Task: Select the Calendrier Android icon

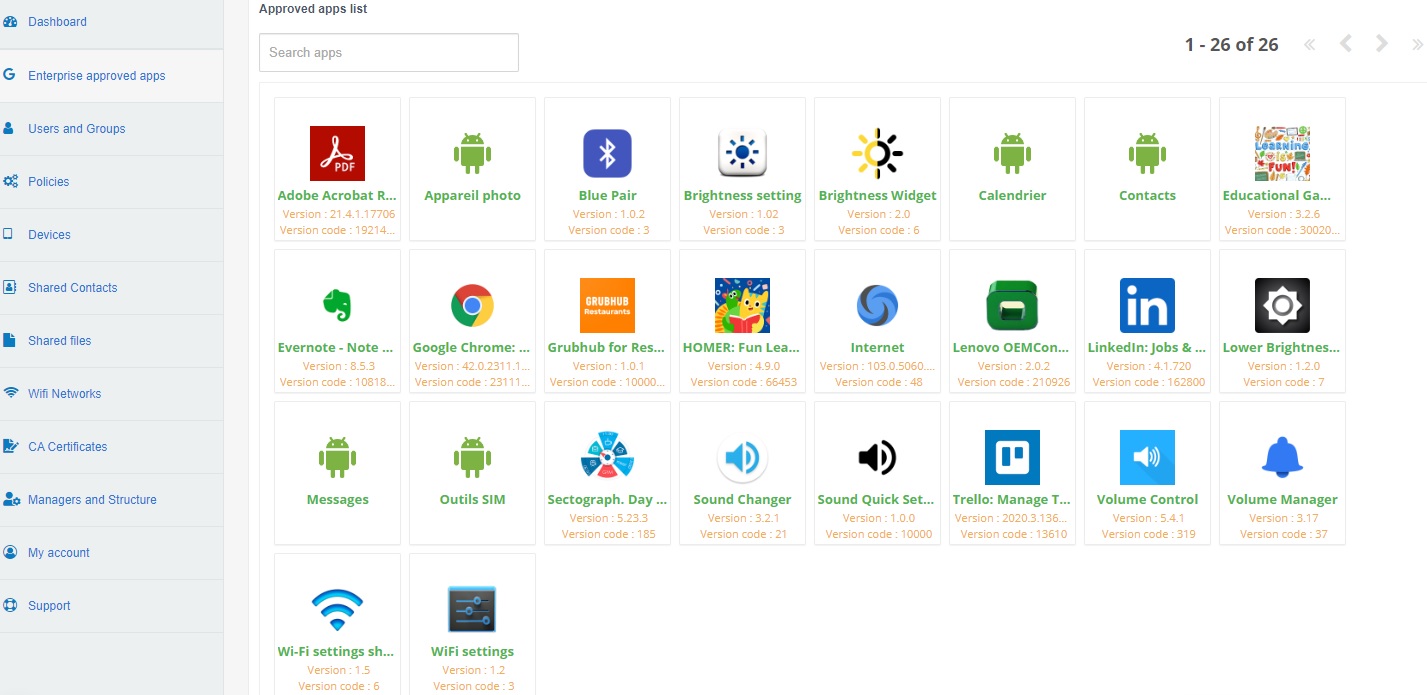Action: 1012,153
